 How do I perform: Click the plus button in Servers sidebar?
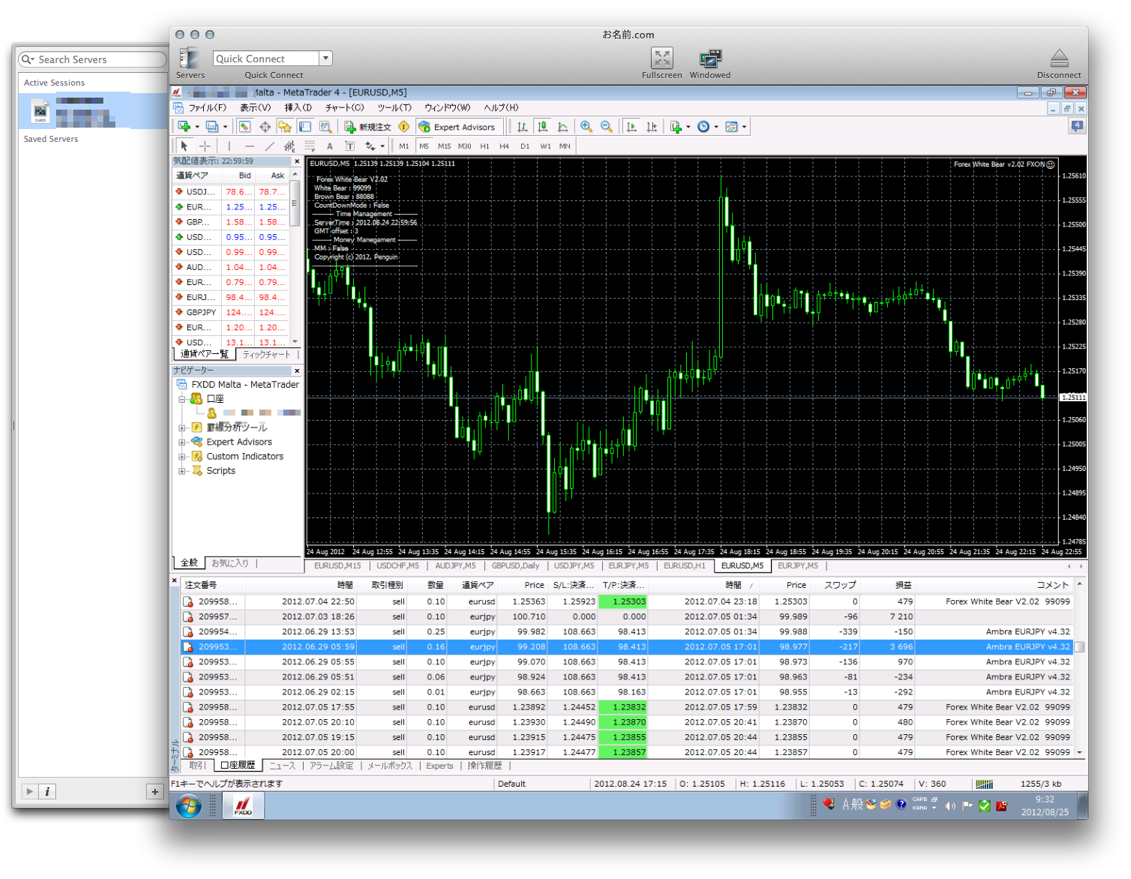coord(154,792)
